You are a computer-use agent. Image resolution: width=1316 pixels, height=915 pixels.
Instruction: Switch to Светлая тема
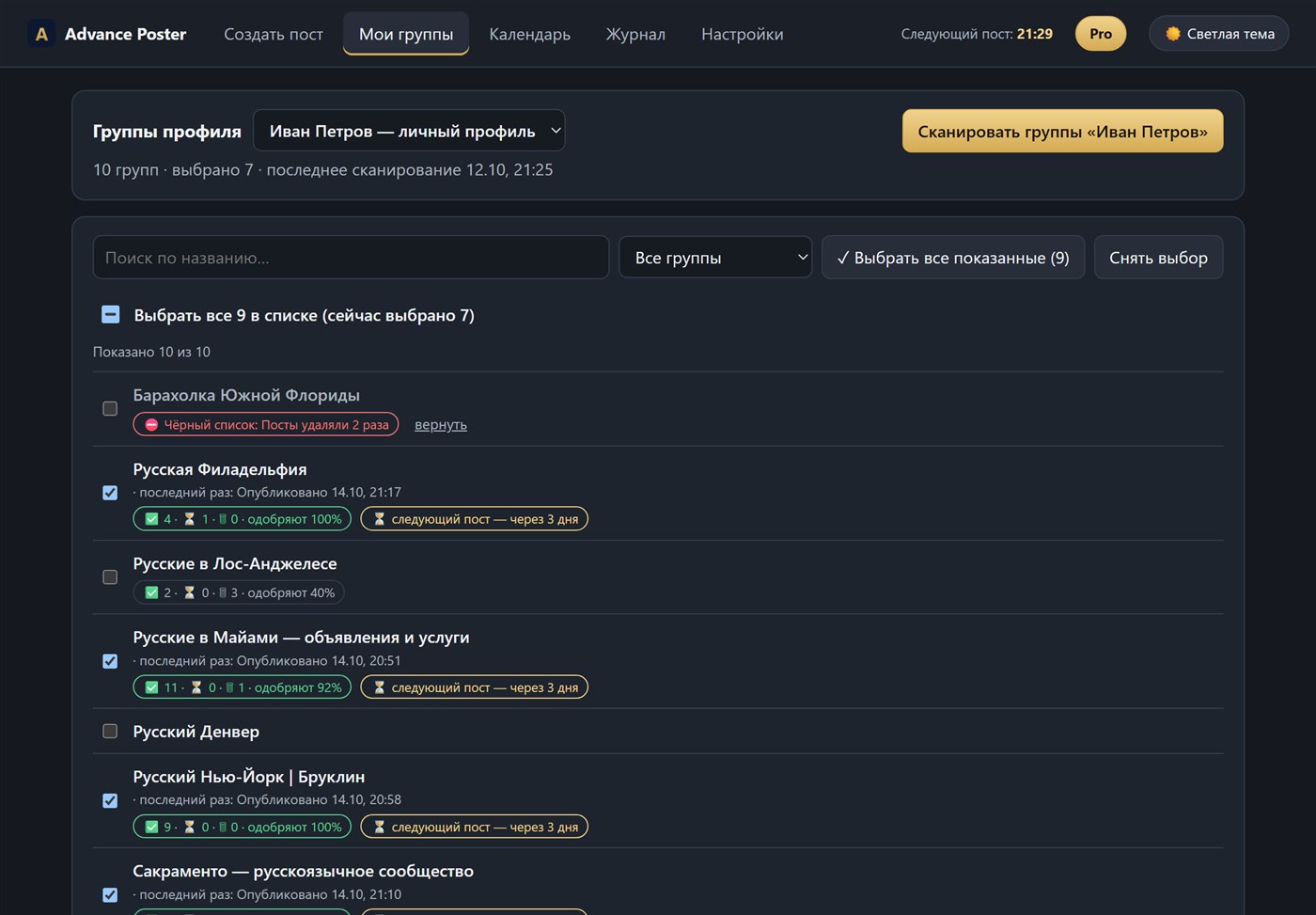1219,34
